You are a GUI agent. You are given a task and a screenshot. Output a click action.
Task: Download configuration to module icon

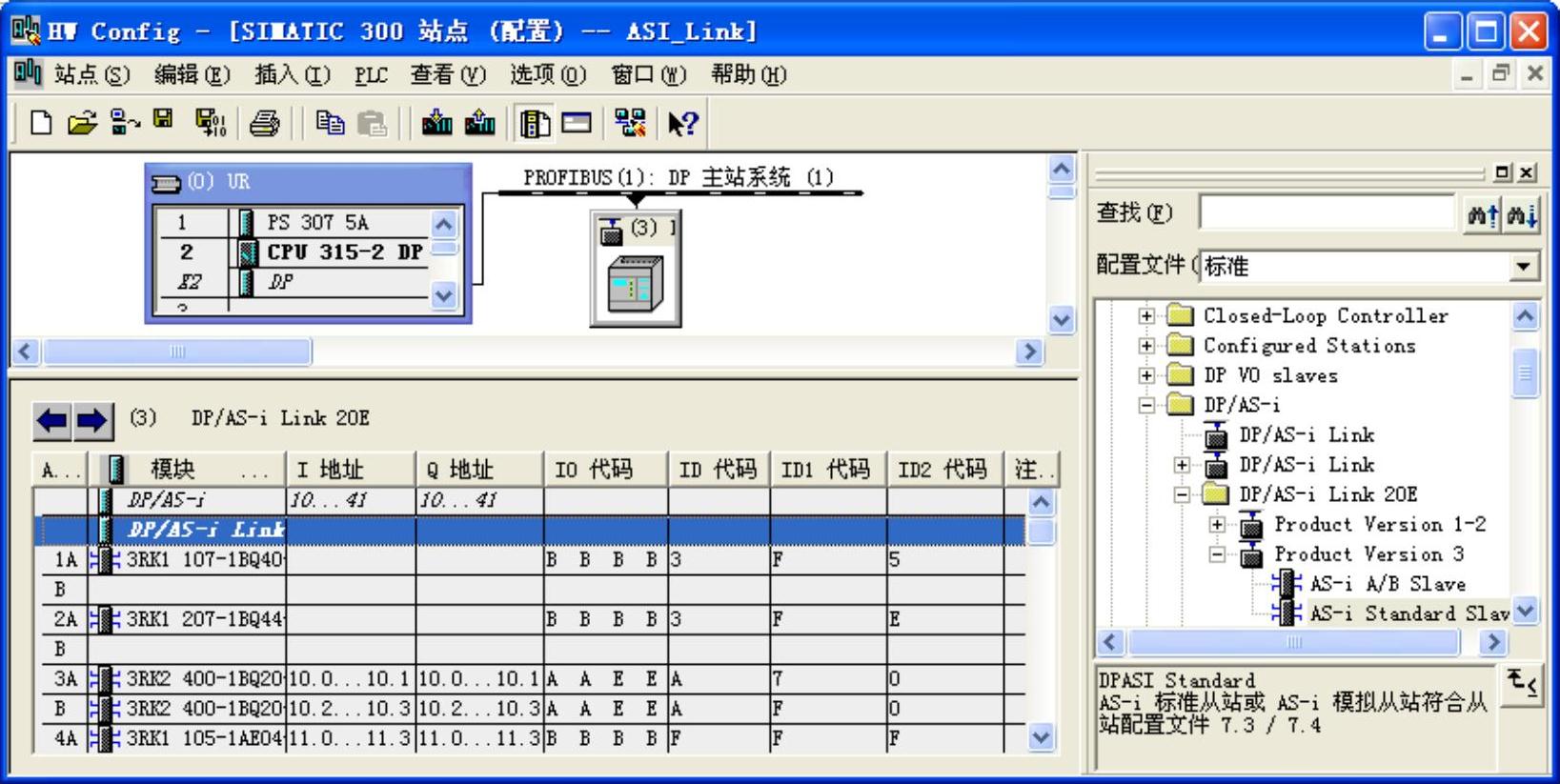coord(436,123)
